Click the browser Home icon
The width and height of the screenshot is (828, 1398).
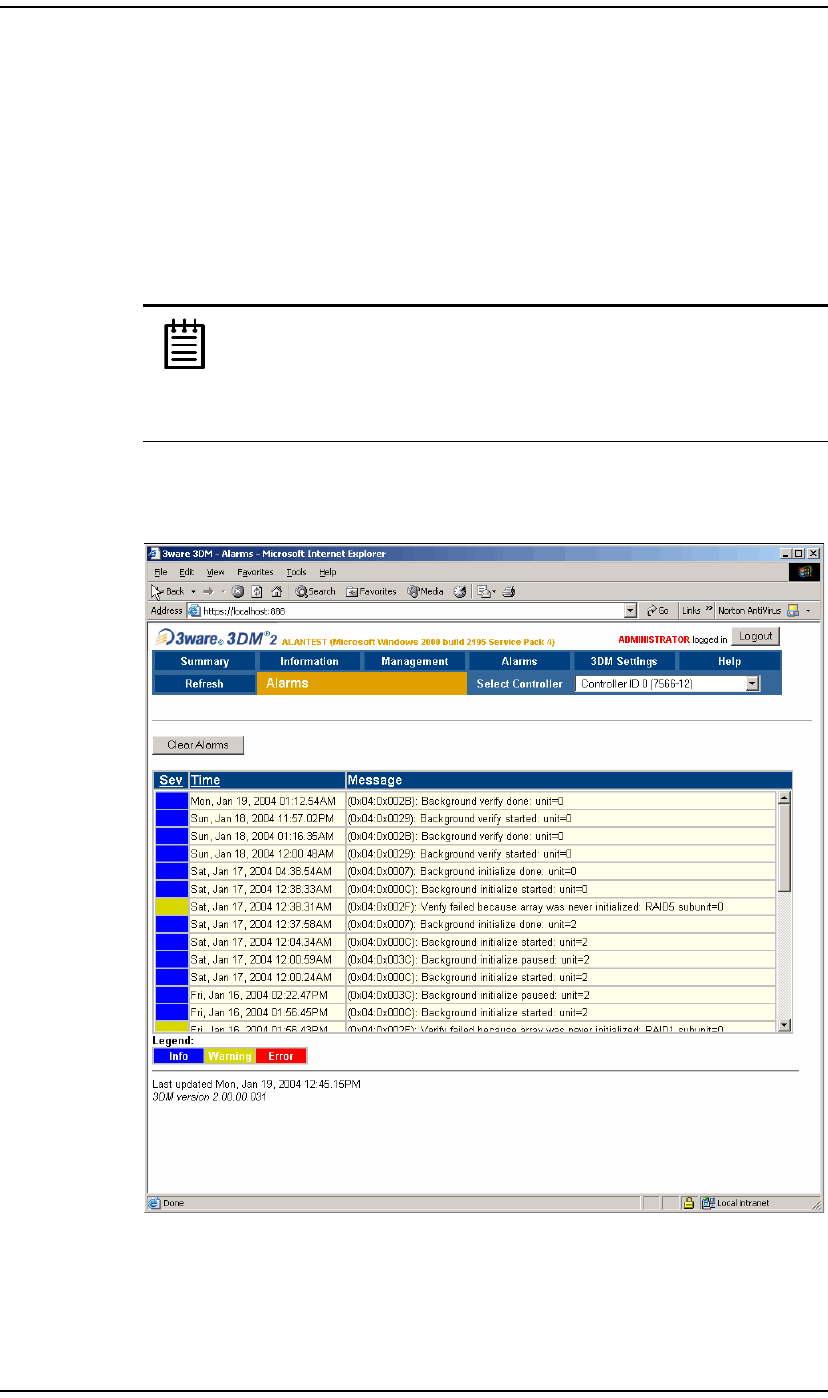[x=276, y=591]
